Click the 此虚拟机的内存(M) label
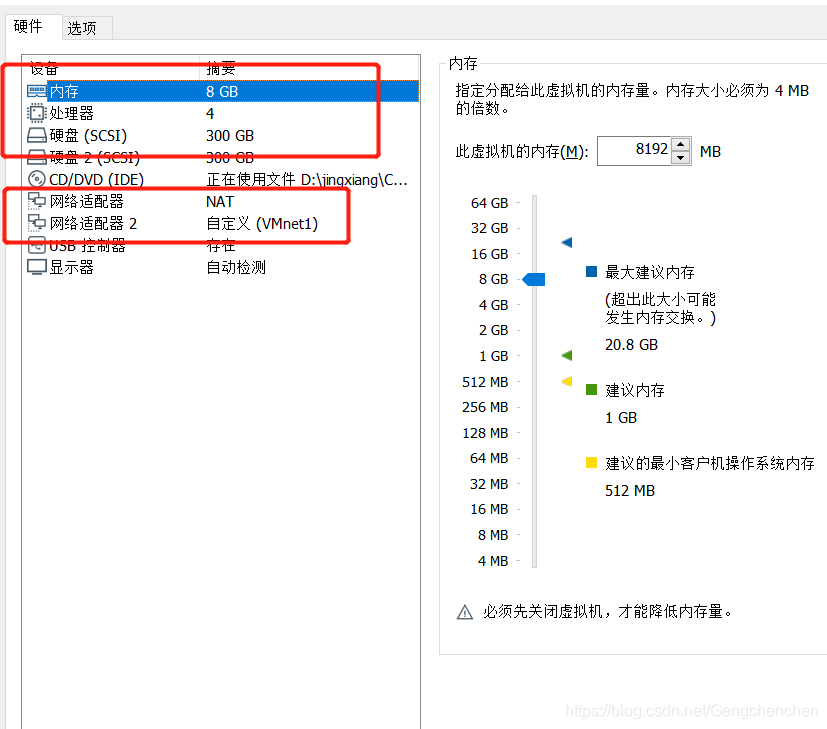 pyautogui.click(x=522, y=152)
